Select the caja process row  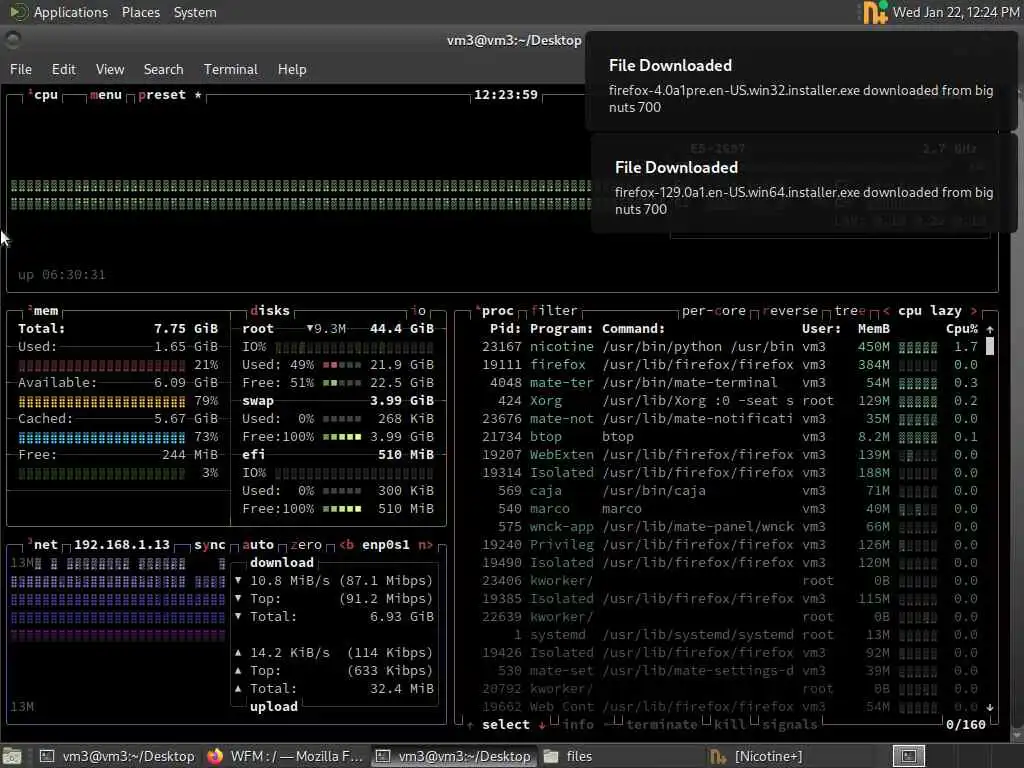tap(729, 490)
